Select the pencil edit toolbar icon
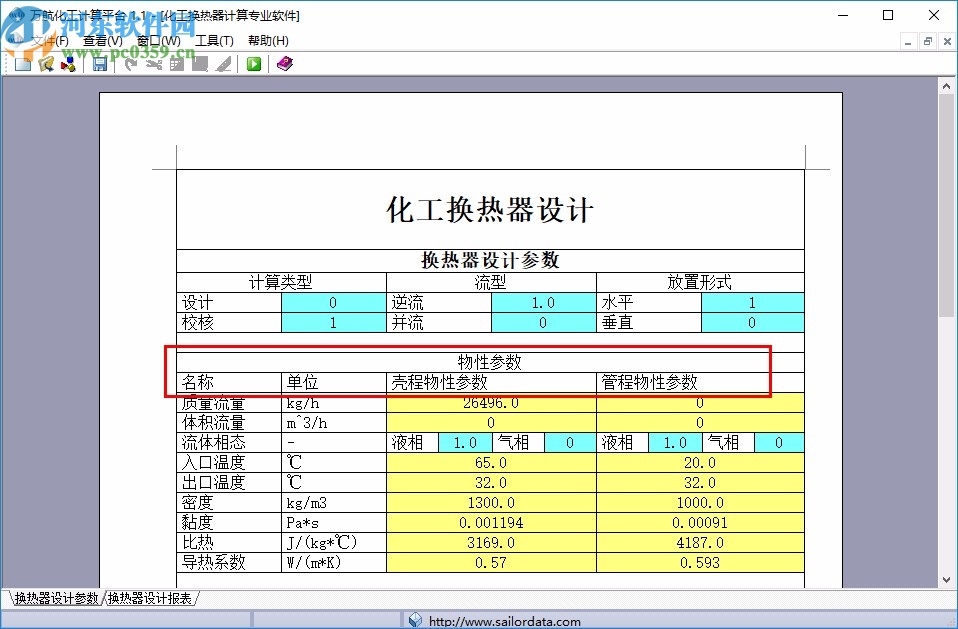 (x=224, y=63)
